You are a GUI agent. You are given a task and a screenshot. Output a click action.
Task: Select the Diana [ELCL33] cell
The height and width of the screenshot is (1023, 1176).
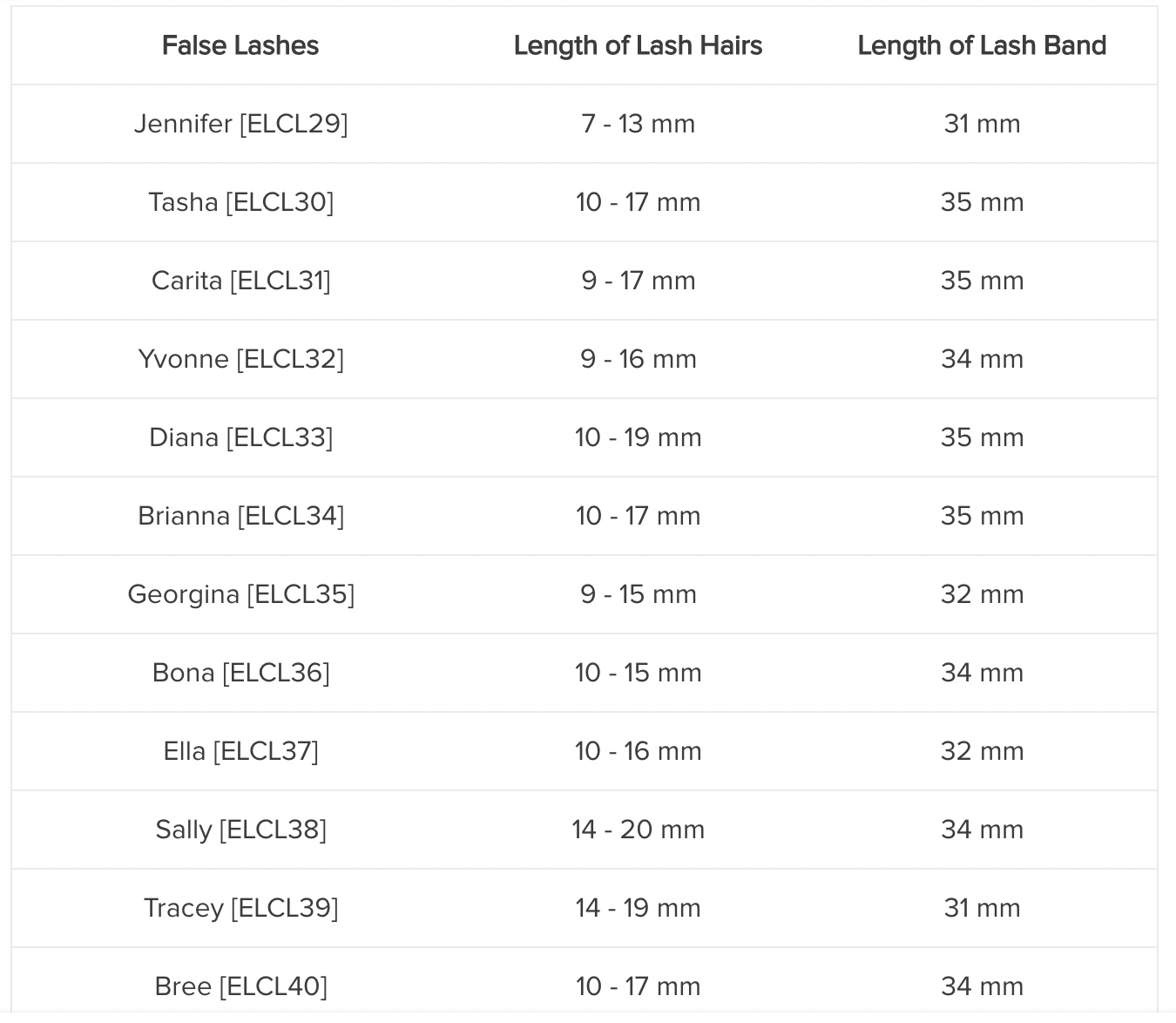240,437
